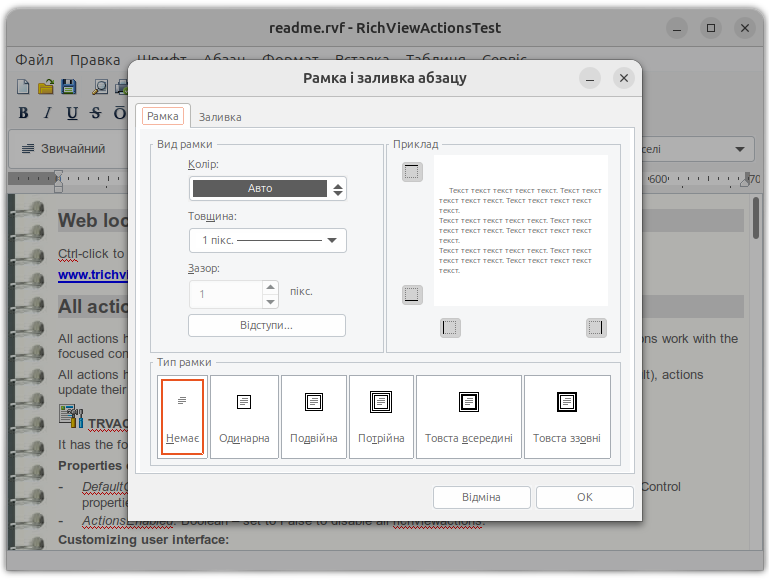Open the Правка menu
The image size is (769, 582).
pos(95,60)
